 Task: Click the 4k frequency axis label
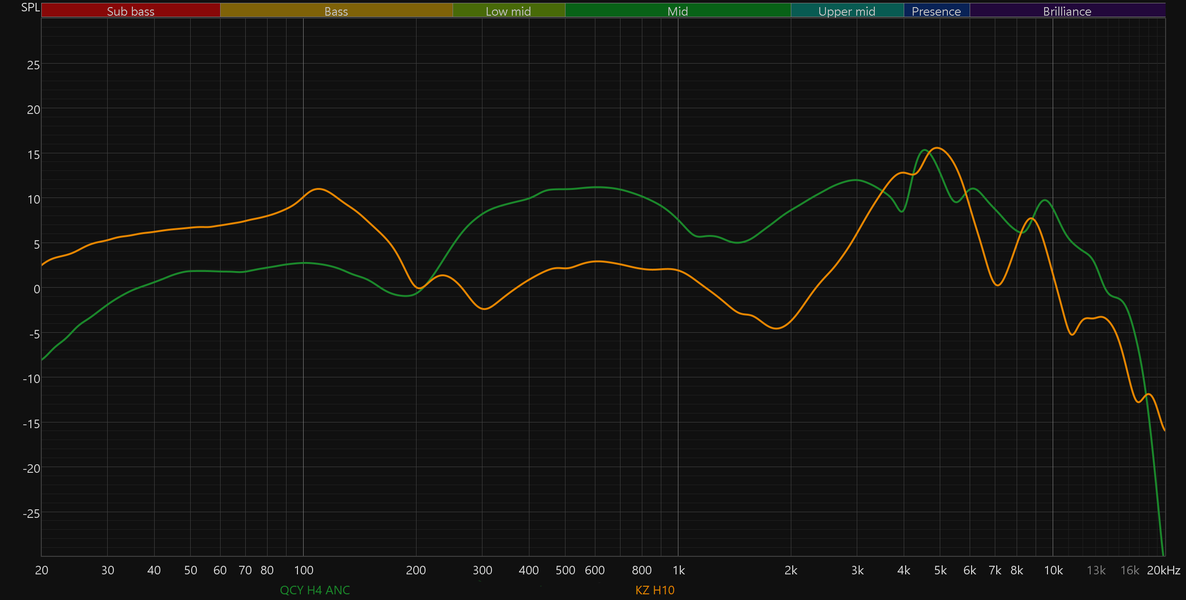pos(904,570)
